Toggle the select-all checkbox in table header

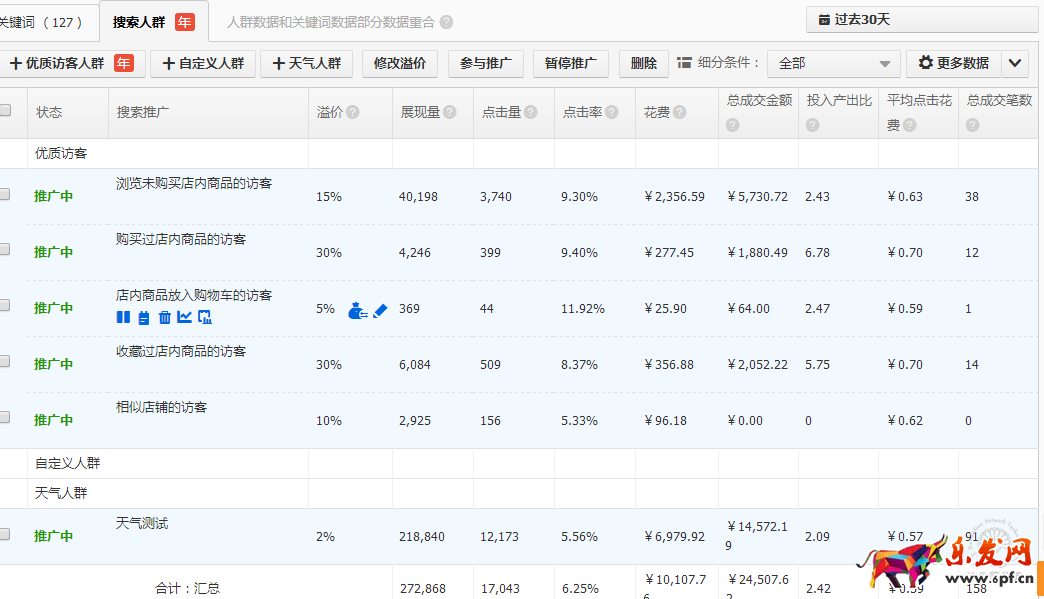[x=4, y=111]
